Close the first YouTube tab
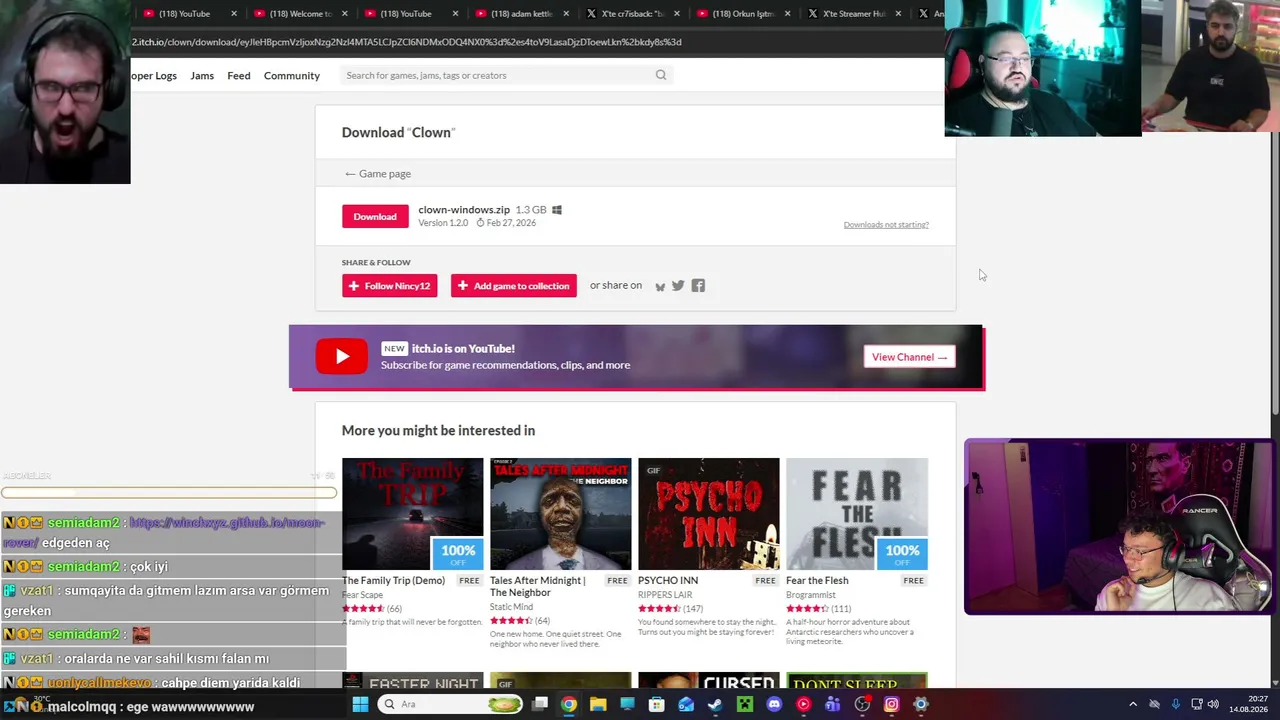This screenshot has width=1280, height=720. click(234, 14)
